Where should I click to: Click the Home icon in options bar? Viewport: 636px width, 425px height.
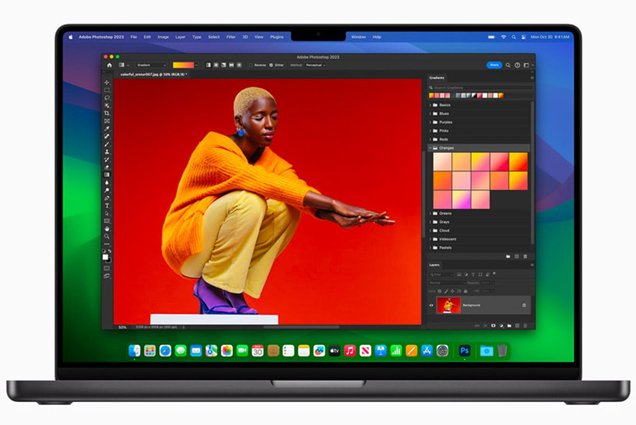point(109,65)
